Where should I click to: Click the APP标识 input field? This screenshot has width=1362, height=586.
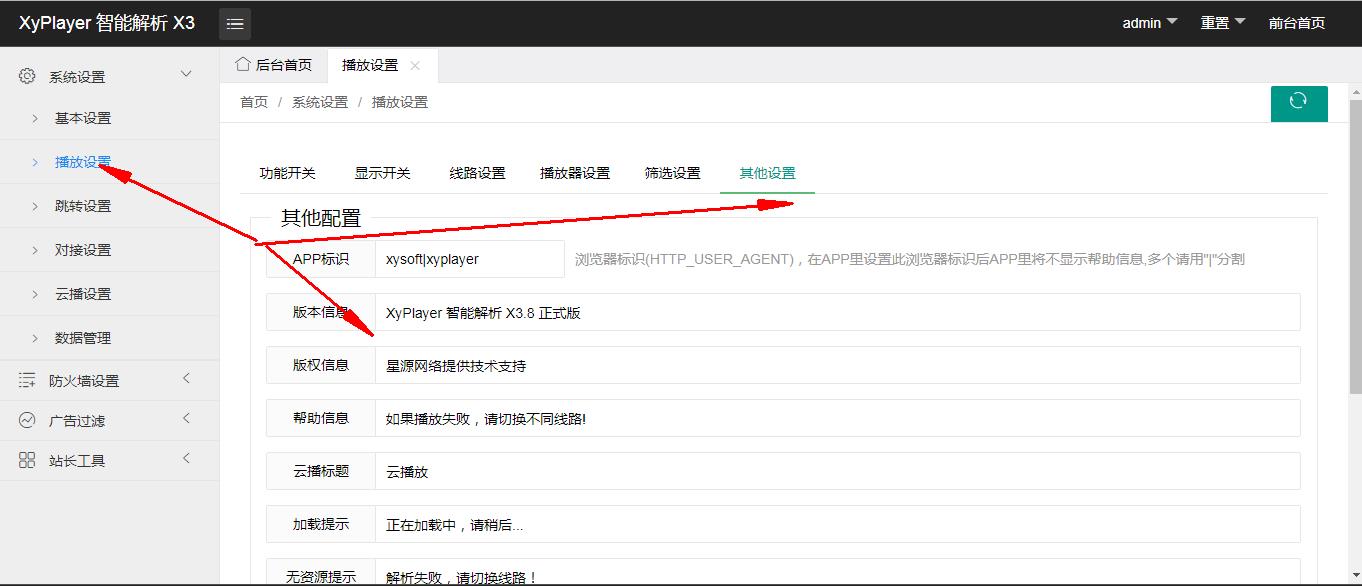tap(470, 259)
